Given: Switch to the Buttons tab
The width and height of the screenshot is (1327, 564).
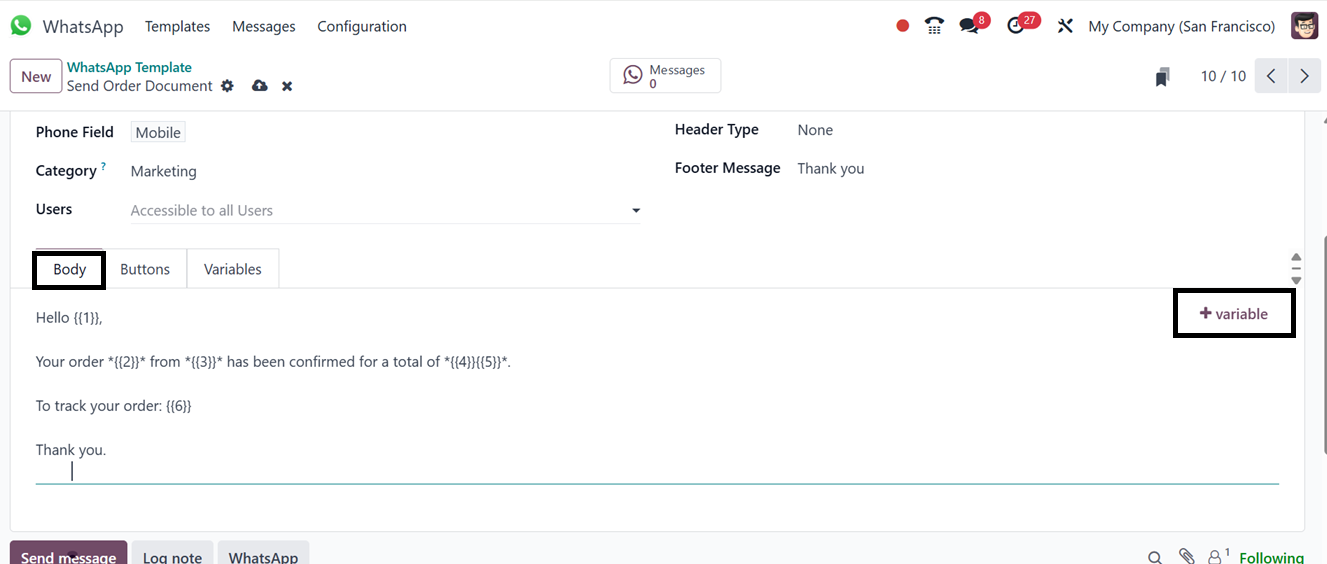Looking at the screenshot, I should pos(145,269).
